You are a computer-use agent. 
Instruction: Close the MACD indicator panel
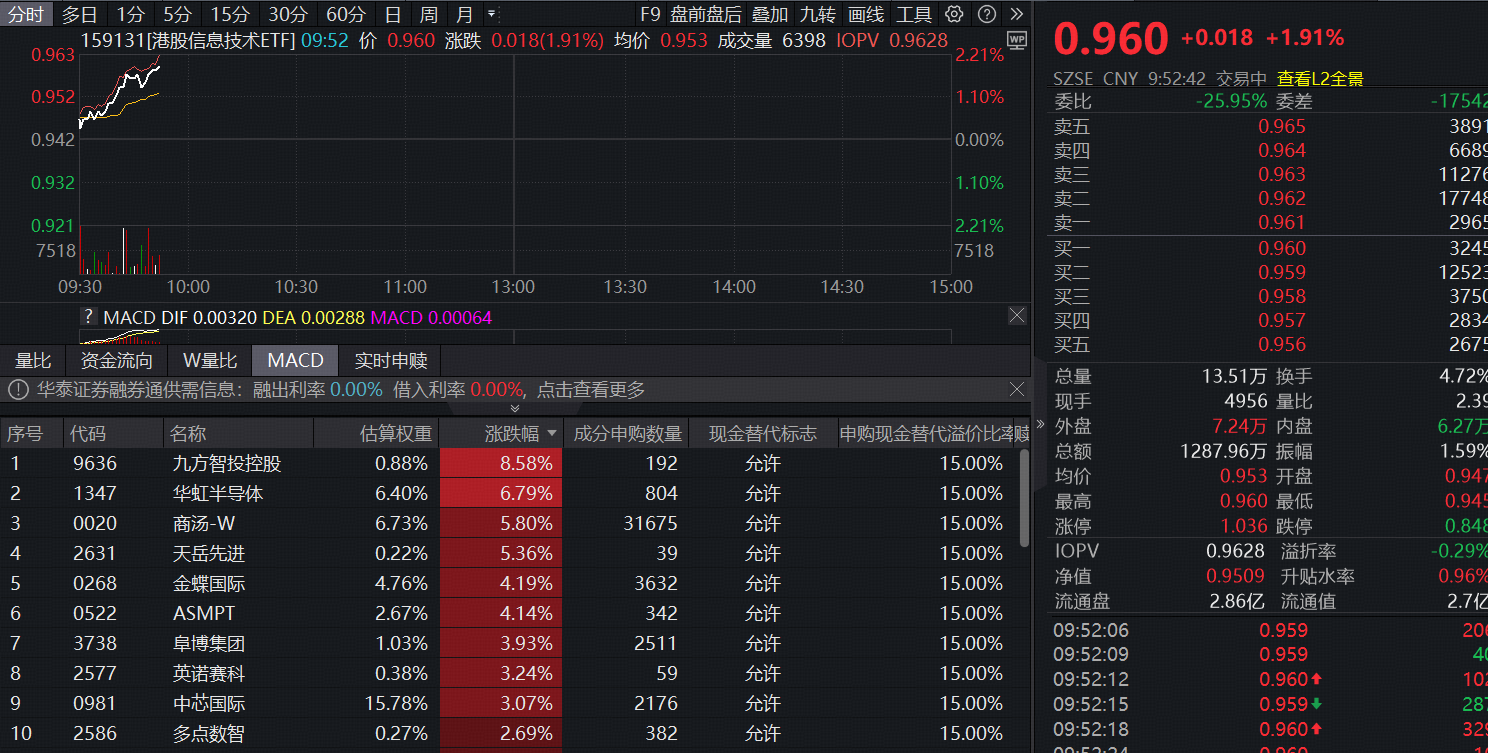[1016, 316]
